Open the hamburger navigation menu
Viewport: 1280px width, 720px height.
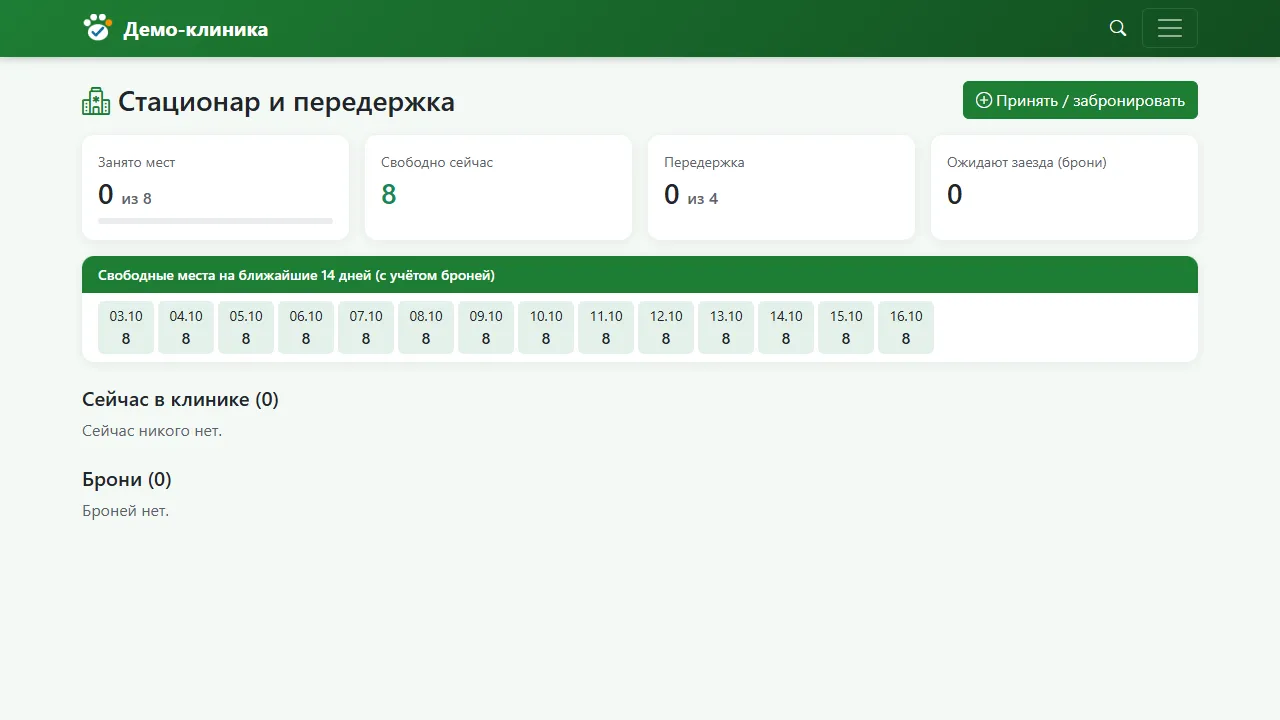click(x=1170, y=28)
